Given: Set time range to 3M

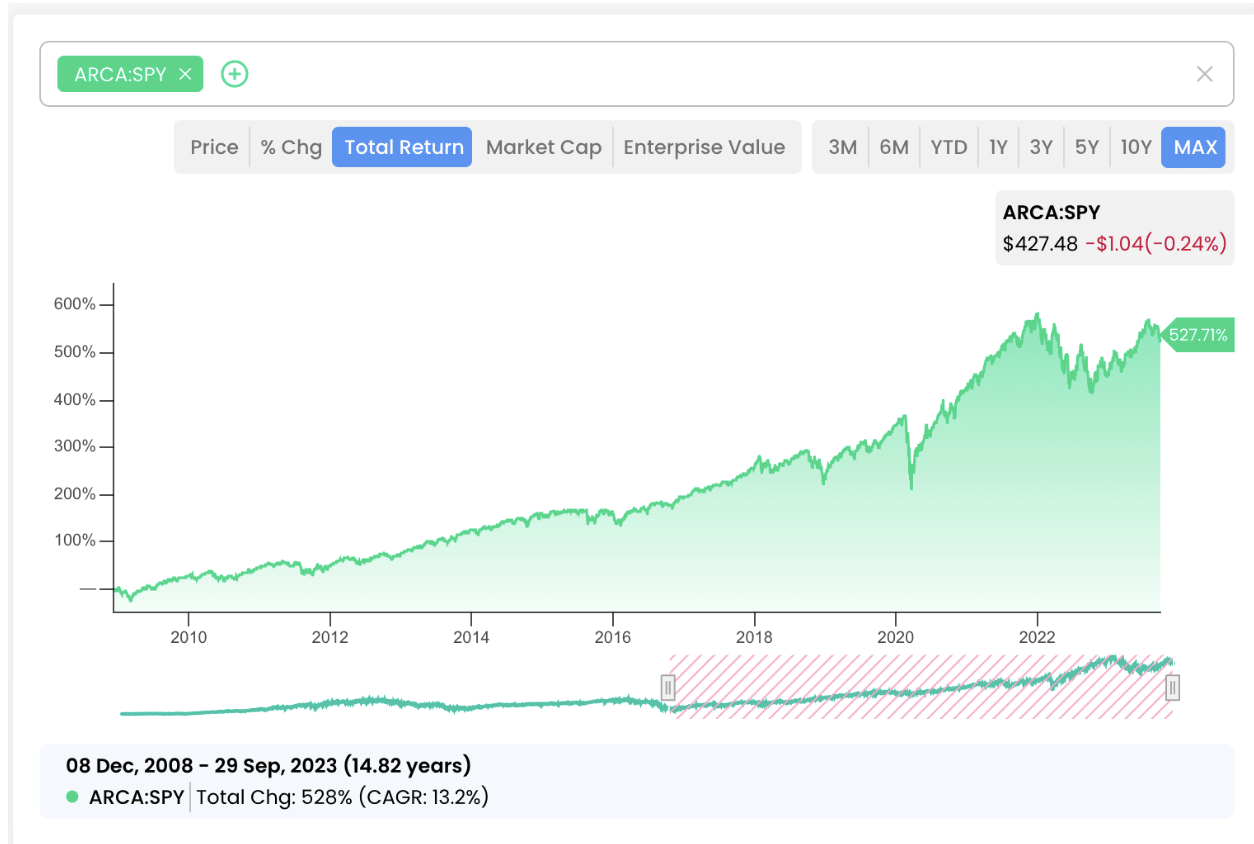Looking at the screenshot, I should tap(842, 147).
